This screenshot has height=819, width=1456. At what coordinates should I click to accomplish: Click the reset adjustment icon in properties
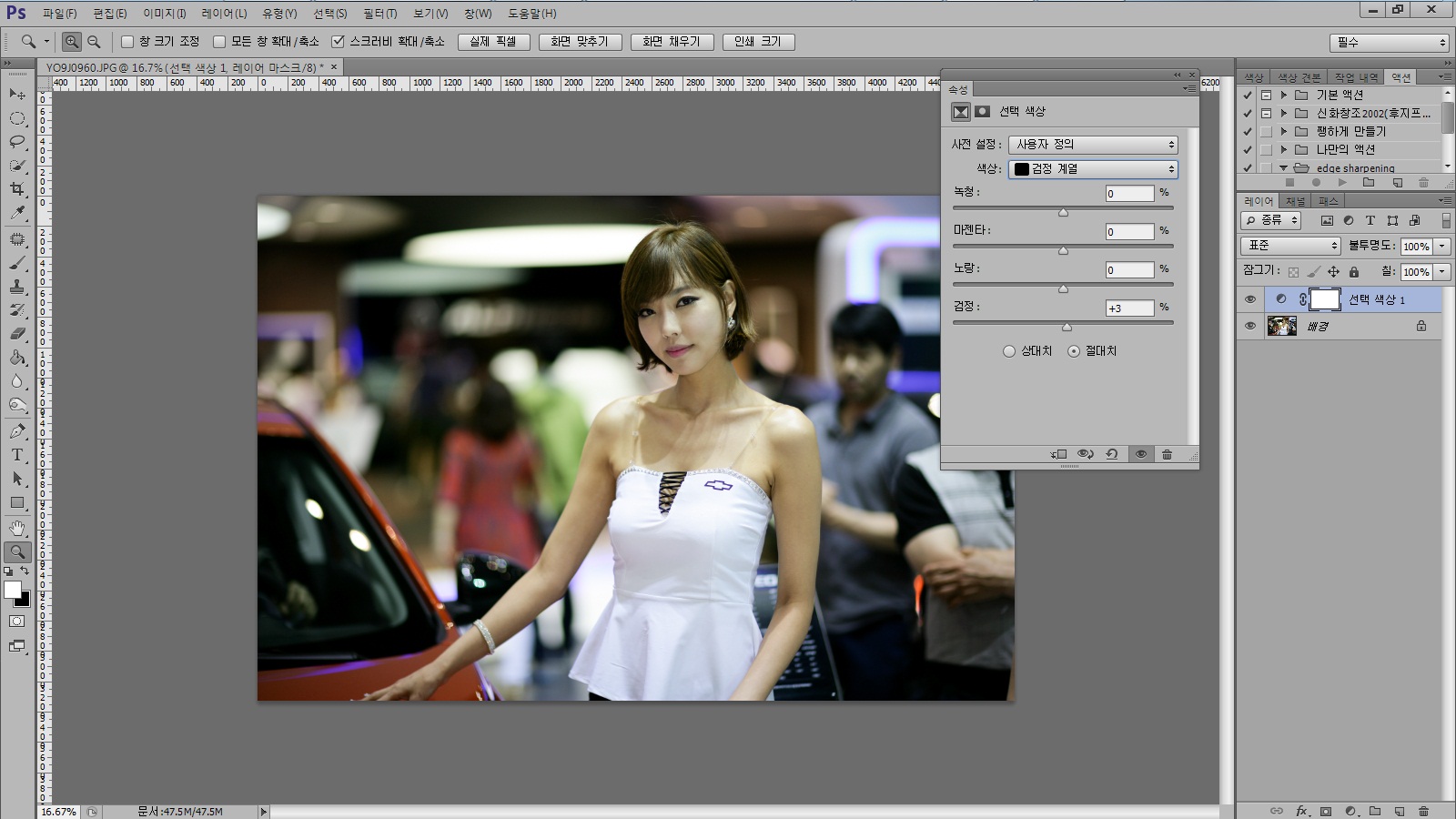coord(1112,454)
